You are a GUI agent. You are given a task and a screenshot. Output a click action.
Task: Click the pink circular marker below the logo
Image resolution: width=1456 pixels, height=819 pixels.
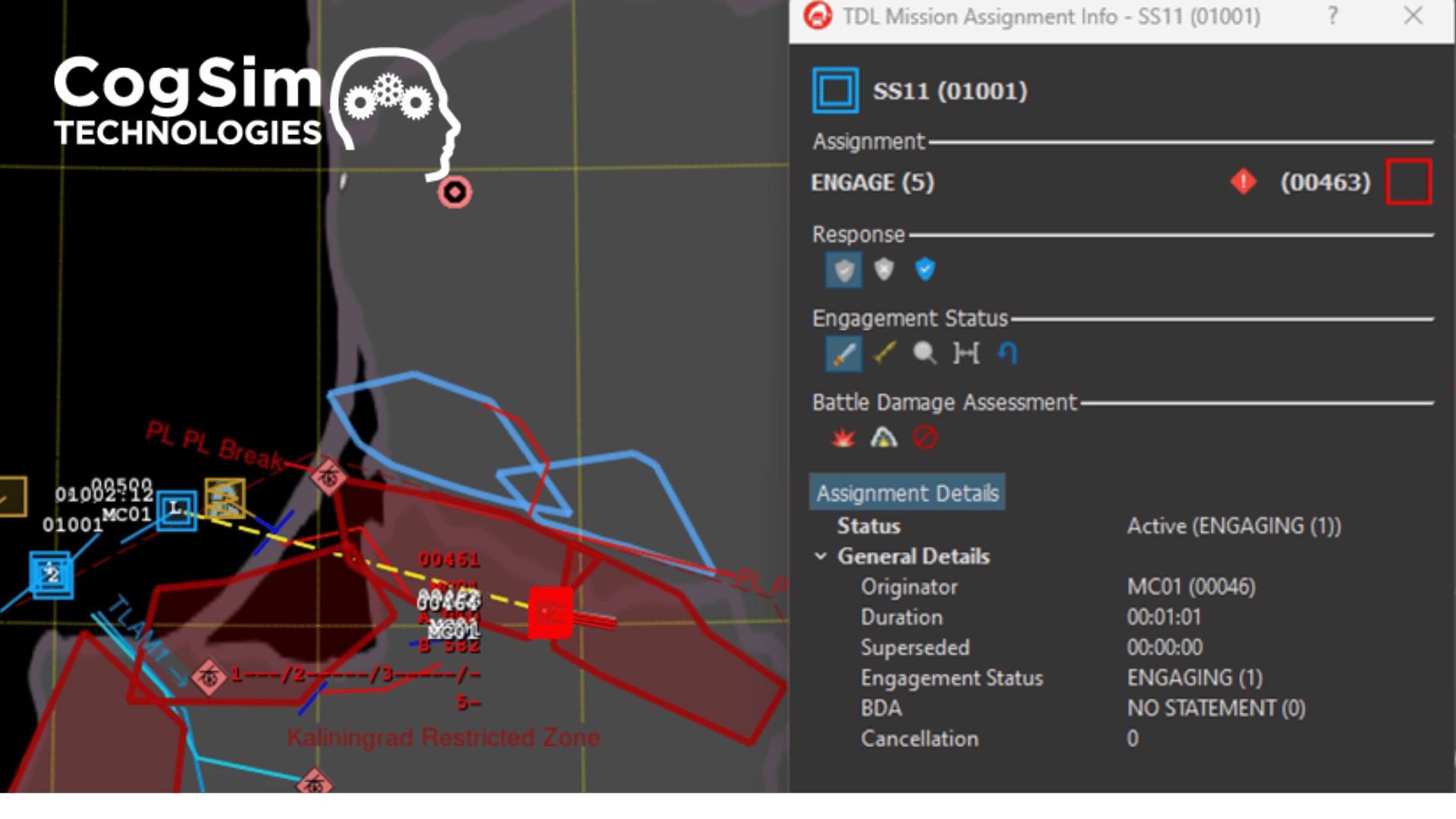[x=455, y=193]
